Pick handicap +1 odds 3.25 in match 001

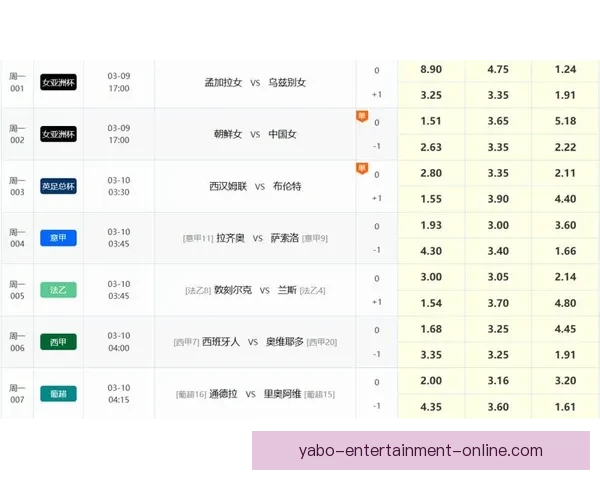point(431,95)
